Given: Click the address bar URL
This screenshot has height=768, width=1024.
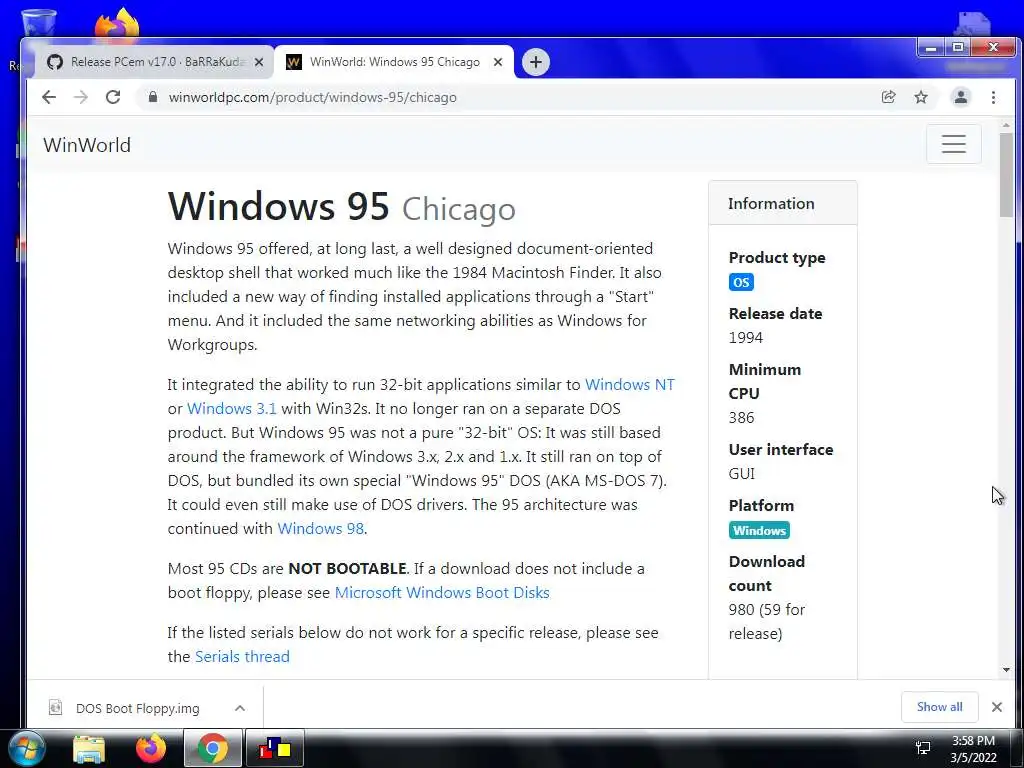Looking at the screenshot, I should (312, 97).
